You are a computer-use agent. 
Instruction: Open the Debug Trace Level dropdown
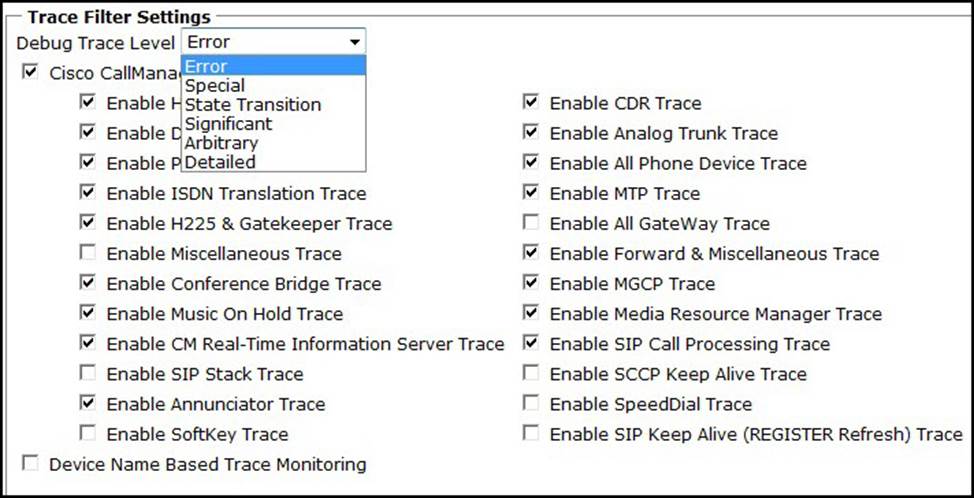354,42
